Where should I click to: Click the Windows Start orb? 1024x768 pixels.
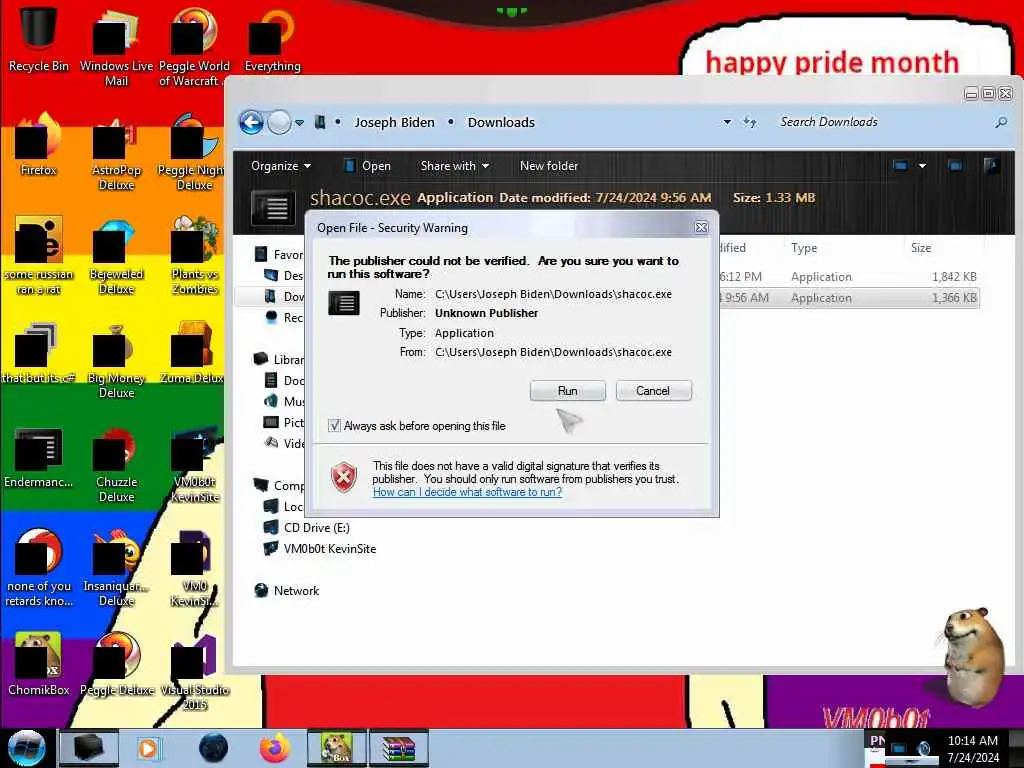[x=26, y=748]
